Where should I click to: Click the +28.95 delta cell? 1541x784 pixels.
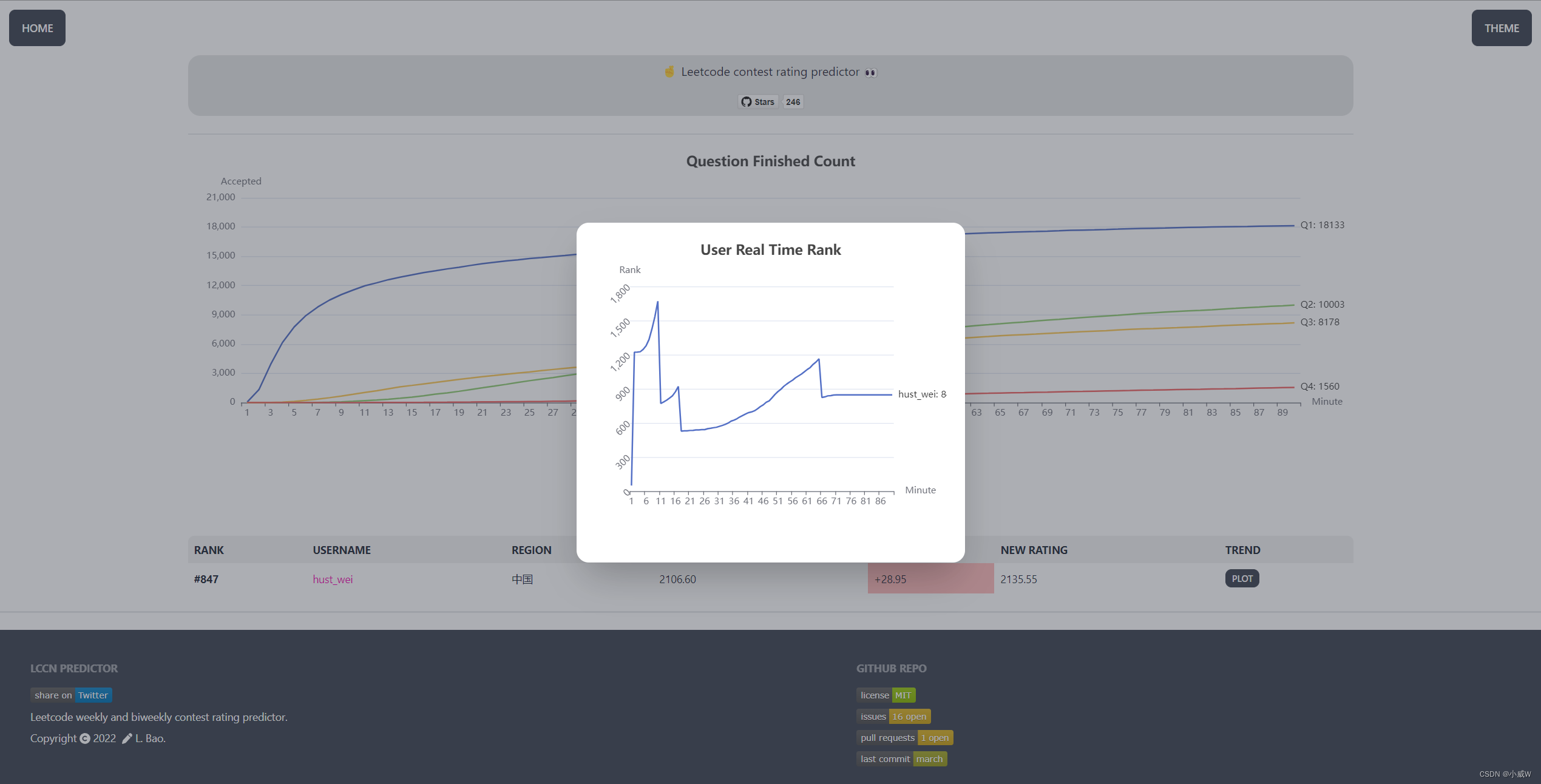click(930, 579)
